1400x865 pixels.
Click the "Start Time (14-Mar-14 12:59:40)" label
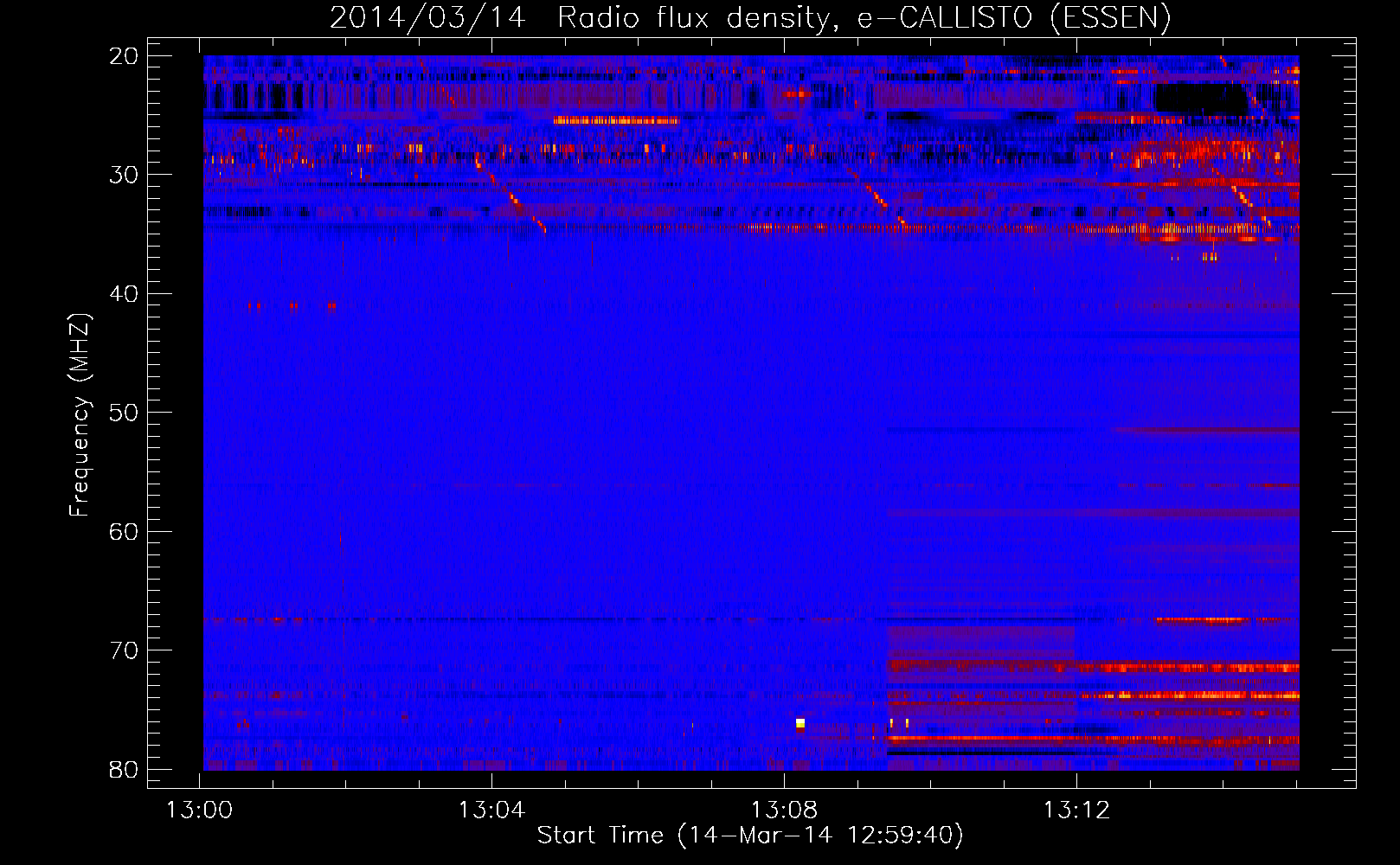[750, 836]
